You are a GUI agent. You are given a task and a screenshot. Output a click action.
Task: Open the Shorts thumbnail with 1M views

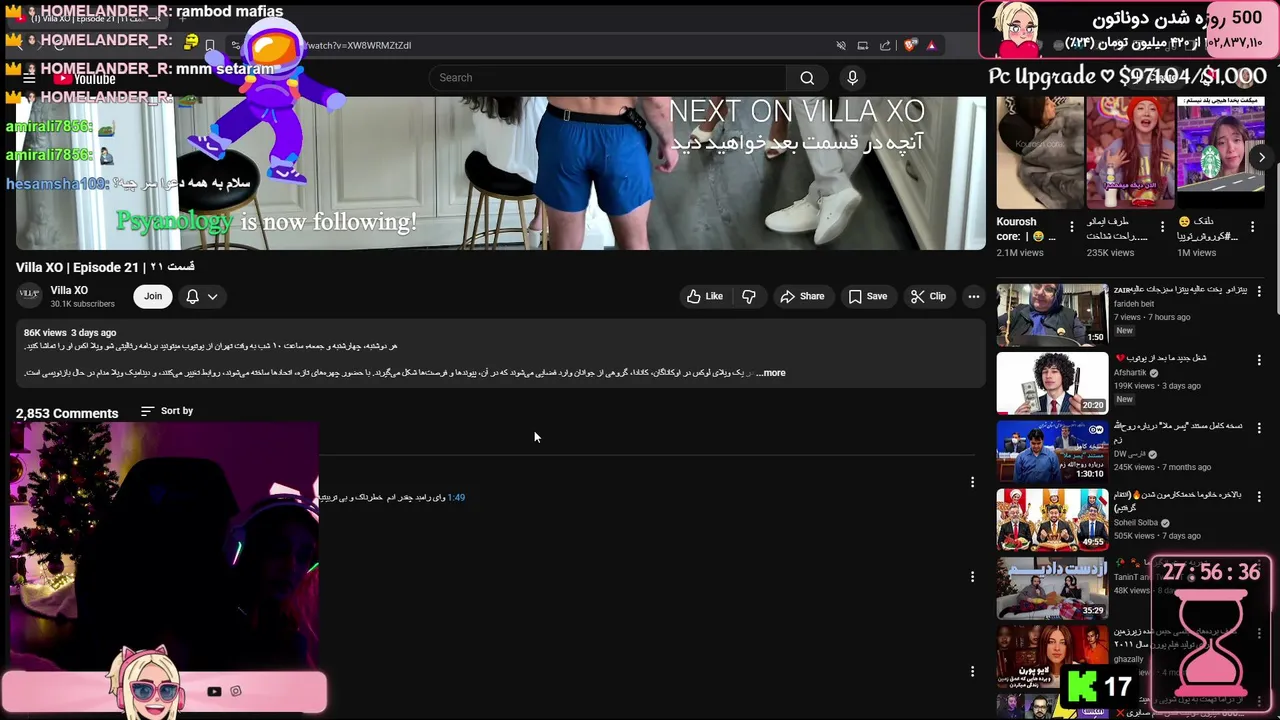point(1221,152)
